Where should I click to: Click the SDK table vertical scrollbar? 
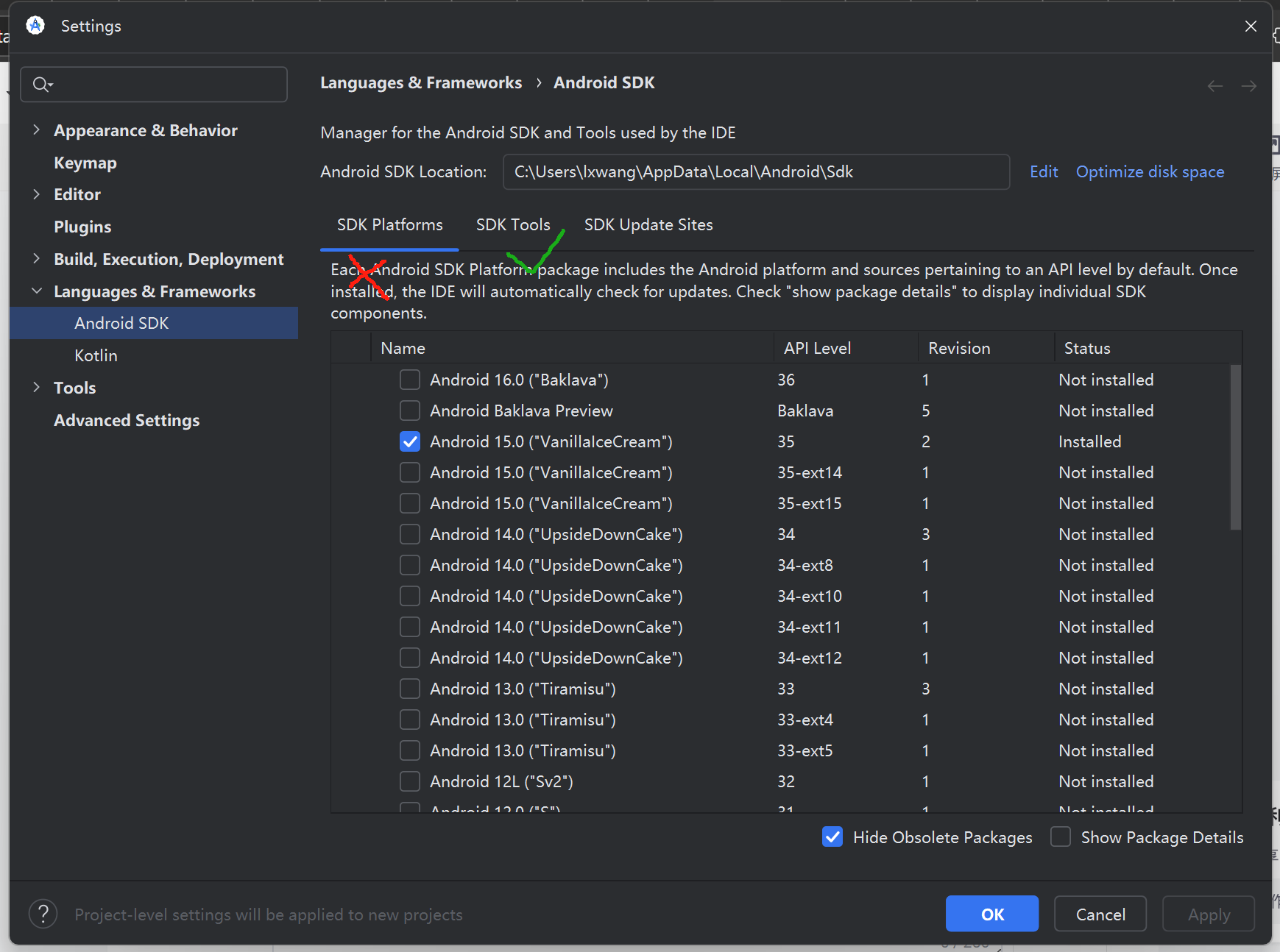(x=1236, y=447)
